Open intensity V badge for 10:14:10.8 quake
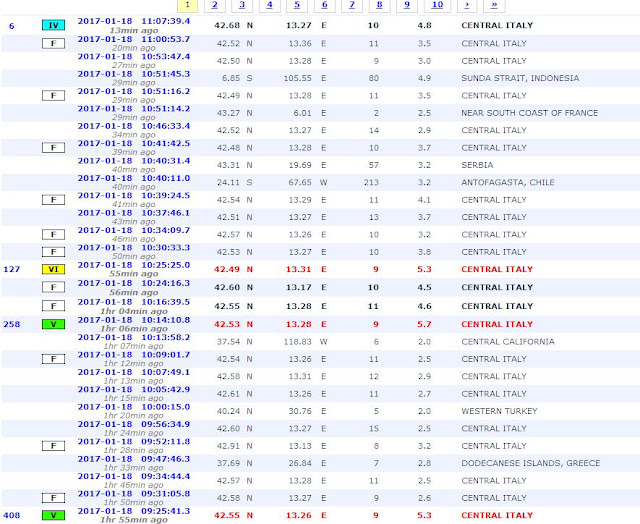Image resolution: width=640 pixels, height=524 pixels. pyautogui.click(x=53, y=324)
